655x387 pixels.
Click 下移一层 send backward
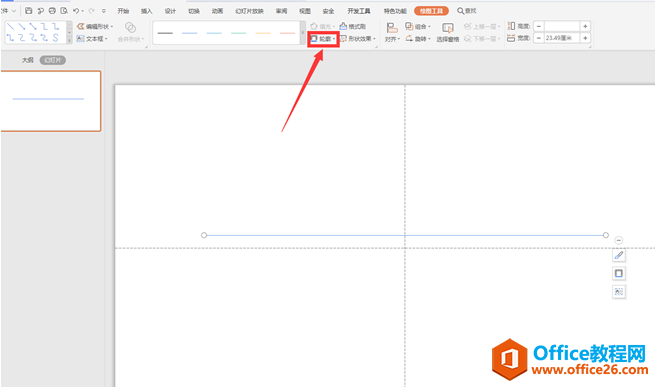[x=482, y=39]
